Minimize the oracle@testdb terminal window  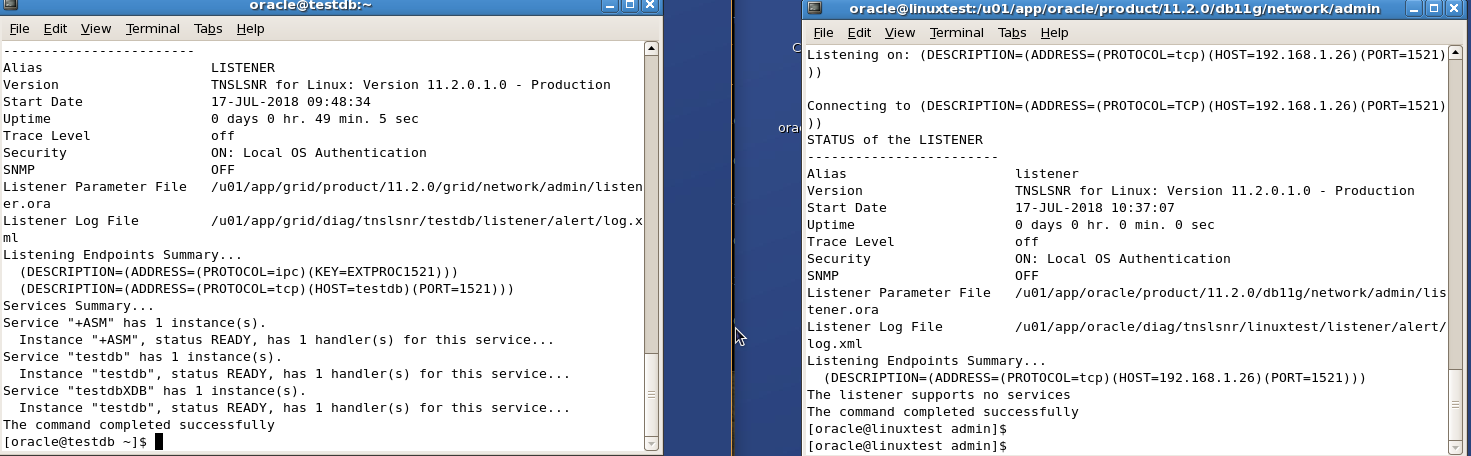pyautogui.click(x=610, y=6)
